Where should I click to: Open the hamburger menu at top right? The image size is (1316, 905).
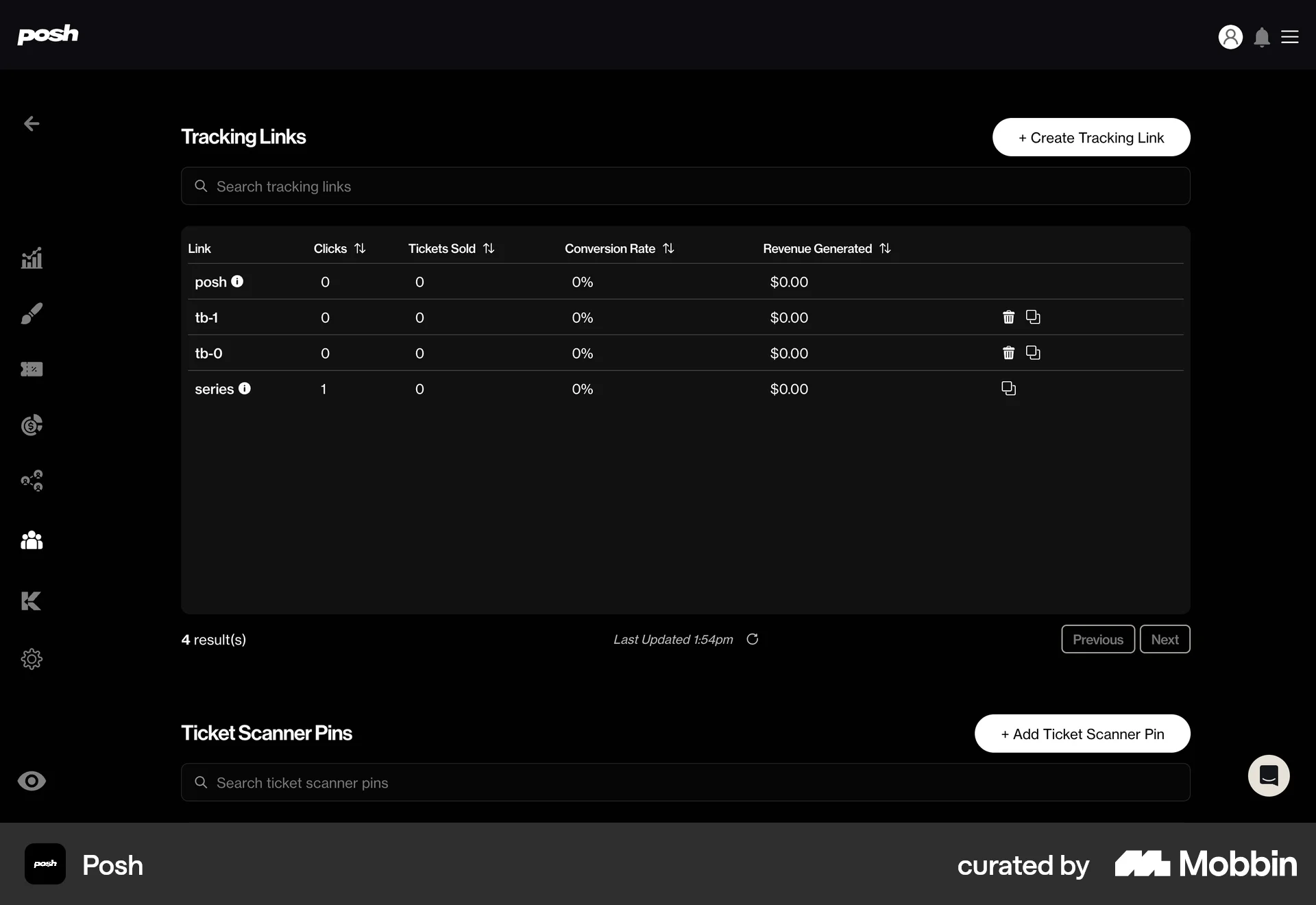coord(1291,37)
